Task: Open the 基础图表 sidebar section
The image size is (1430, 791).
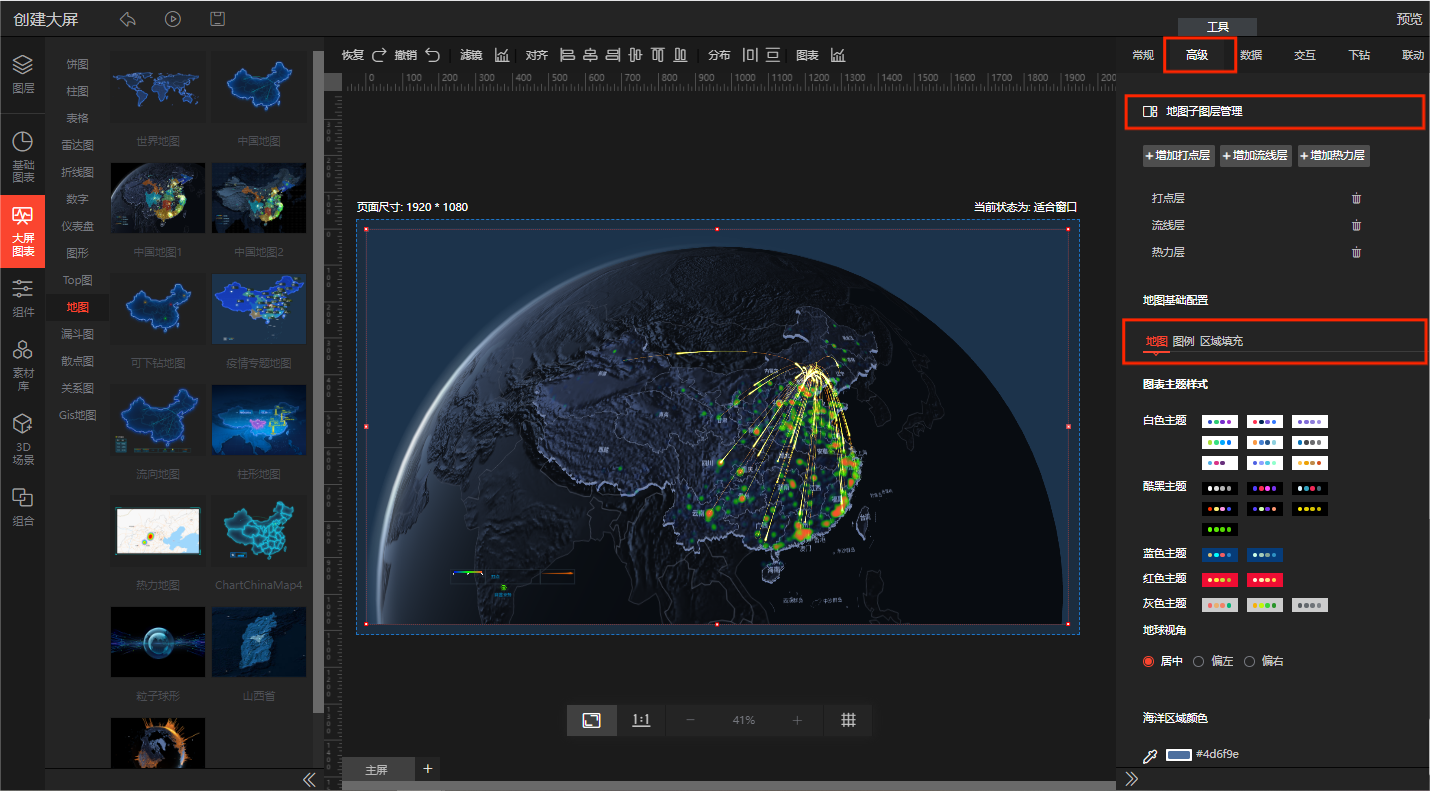Action: [22, 157]
